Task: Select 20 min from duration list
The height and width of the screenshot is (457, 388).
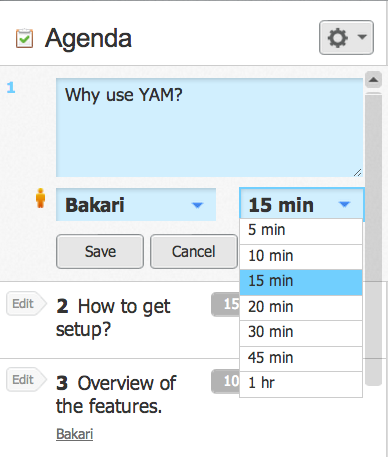Action: (x=301, y=308)
